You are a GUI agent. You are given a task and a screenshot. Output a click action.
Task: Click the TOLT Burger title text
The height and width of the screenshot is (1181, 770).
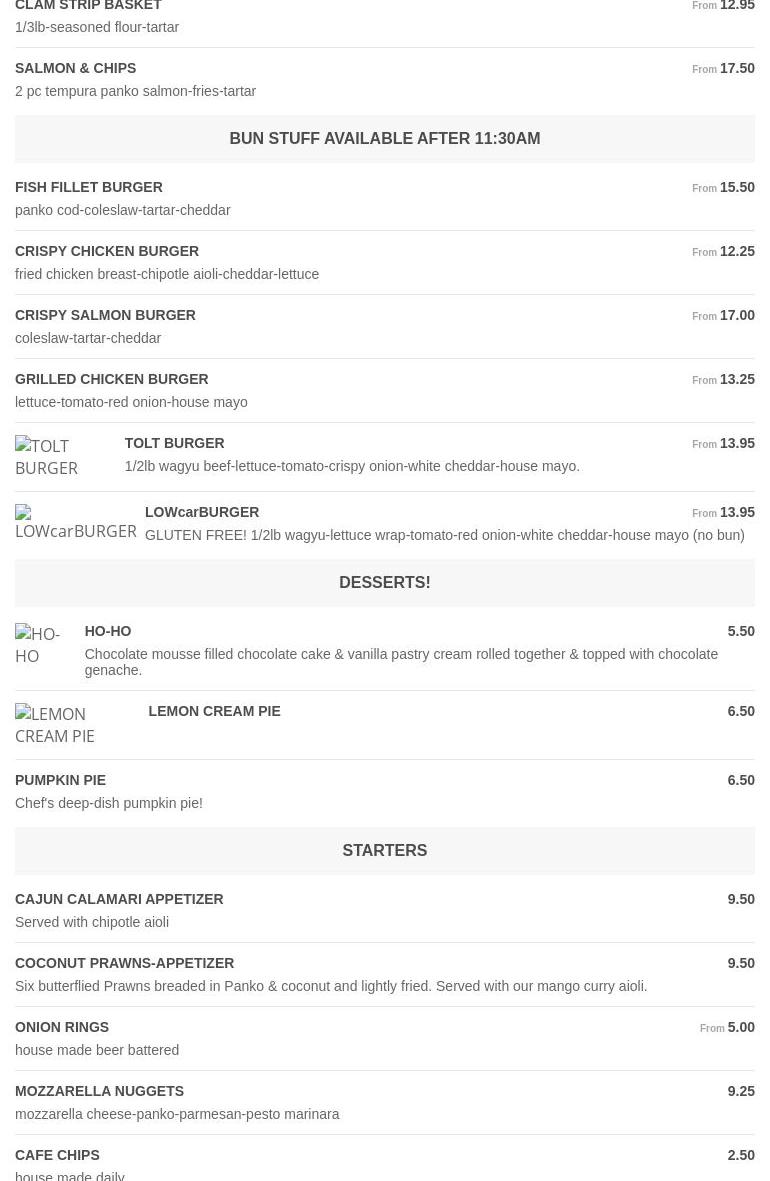pos(174,443)
